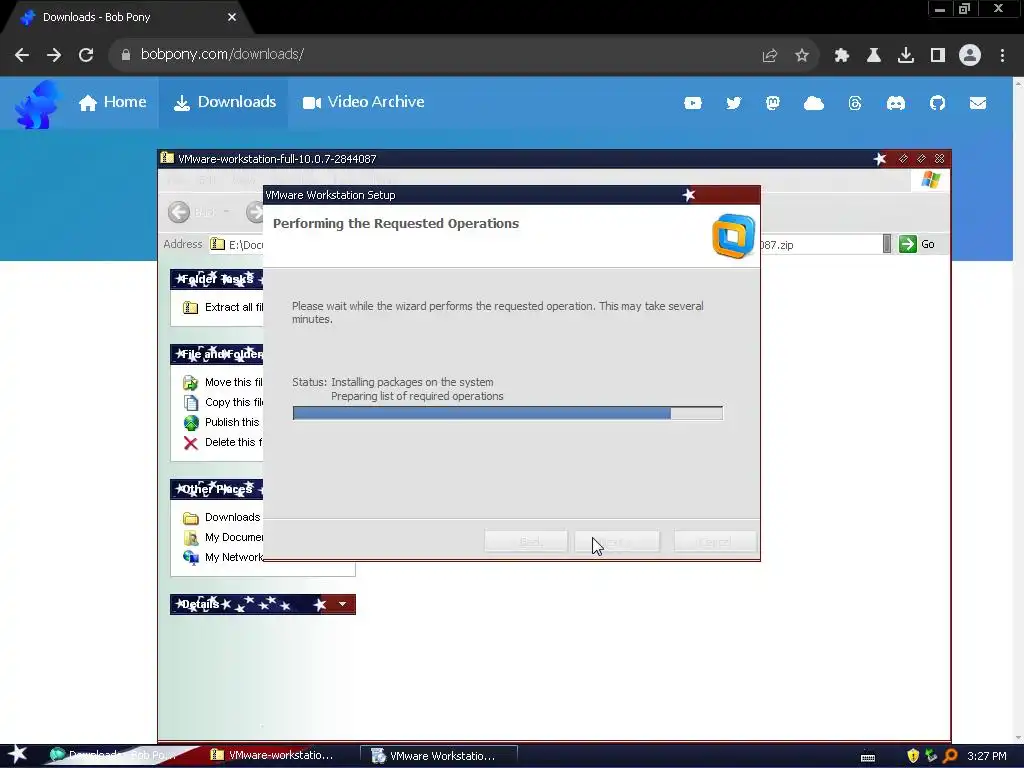Image resolution: width=1024 pixels, height=768 pixels.
Task: Click the explorer Back arrow button
Action: 179,212
